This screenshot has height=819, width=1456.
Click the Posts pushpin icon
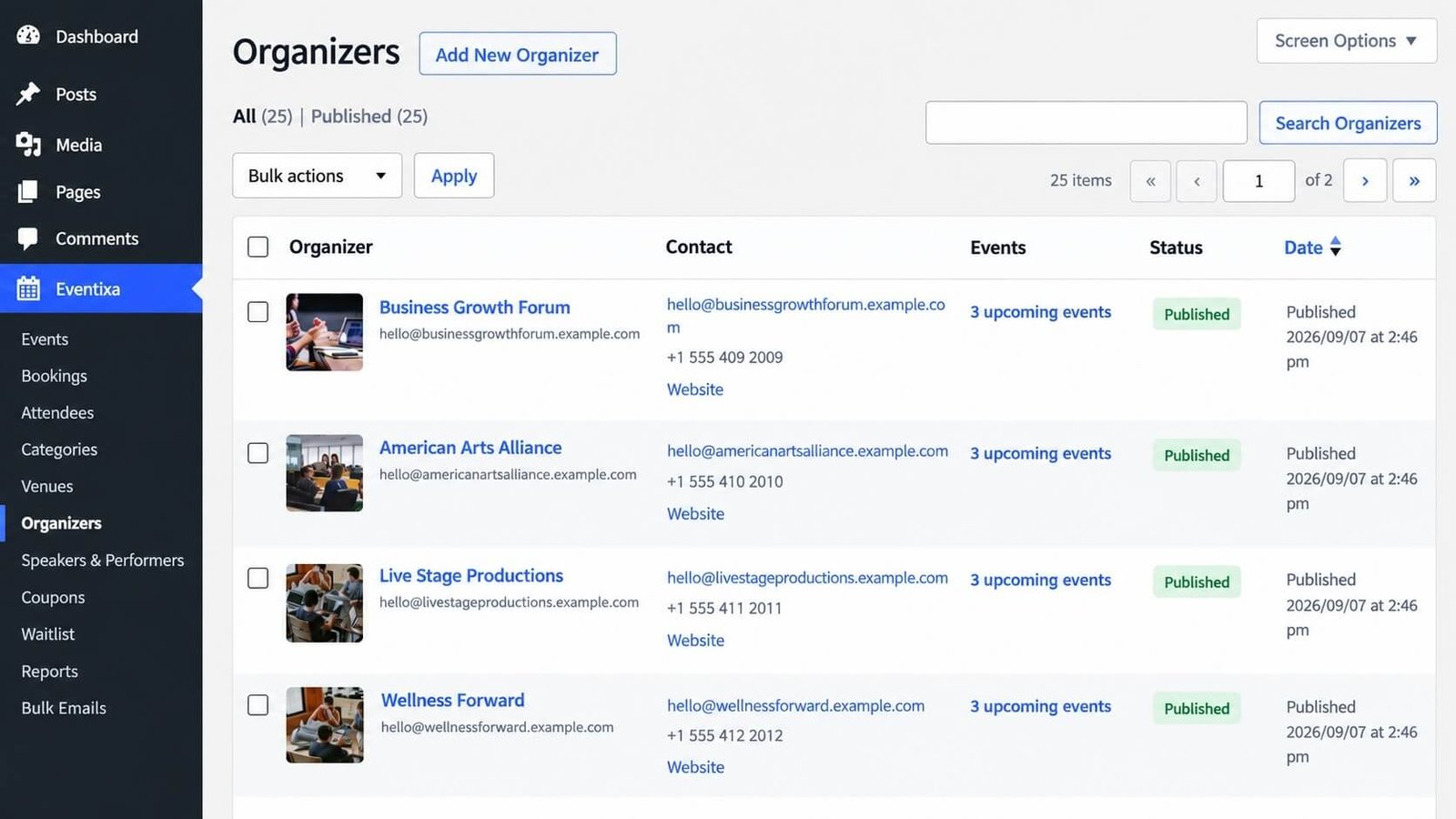(28, 94)
